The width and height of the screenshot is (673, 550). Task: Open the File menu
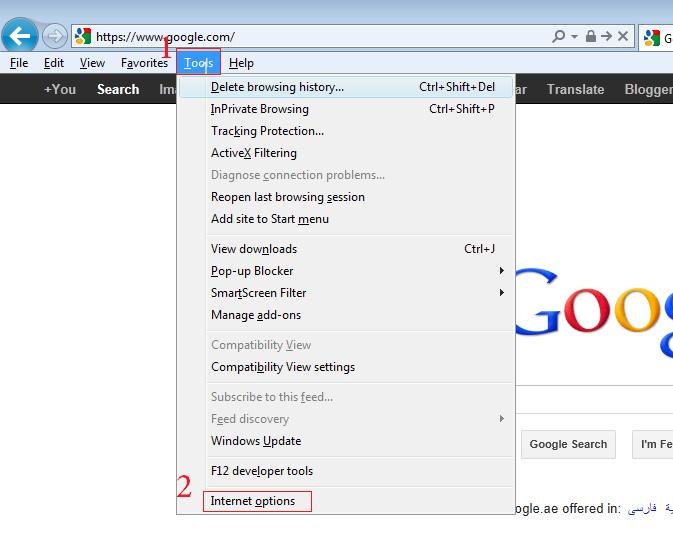tap(19, 63)
